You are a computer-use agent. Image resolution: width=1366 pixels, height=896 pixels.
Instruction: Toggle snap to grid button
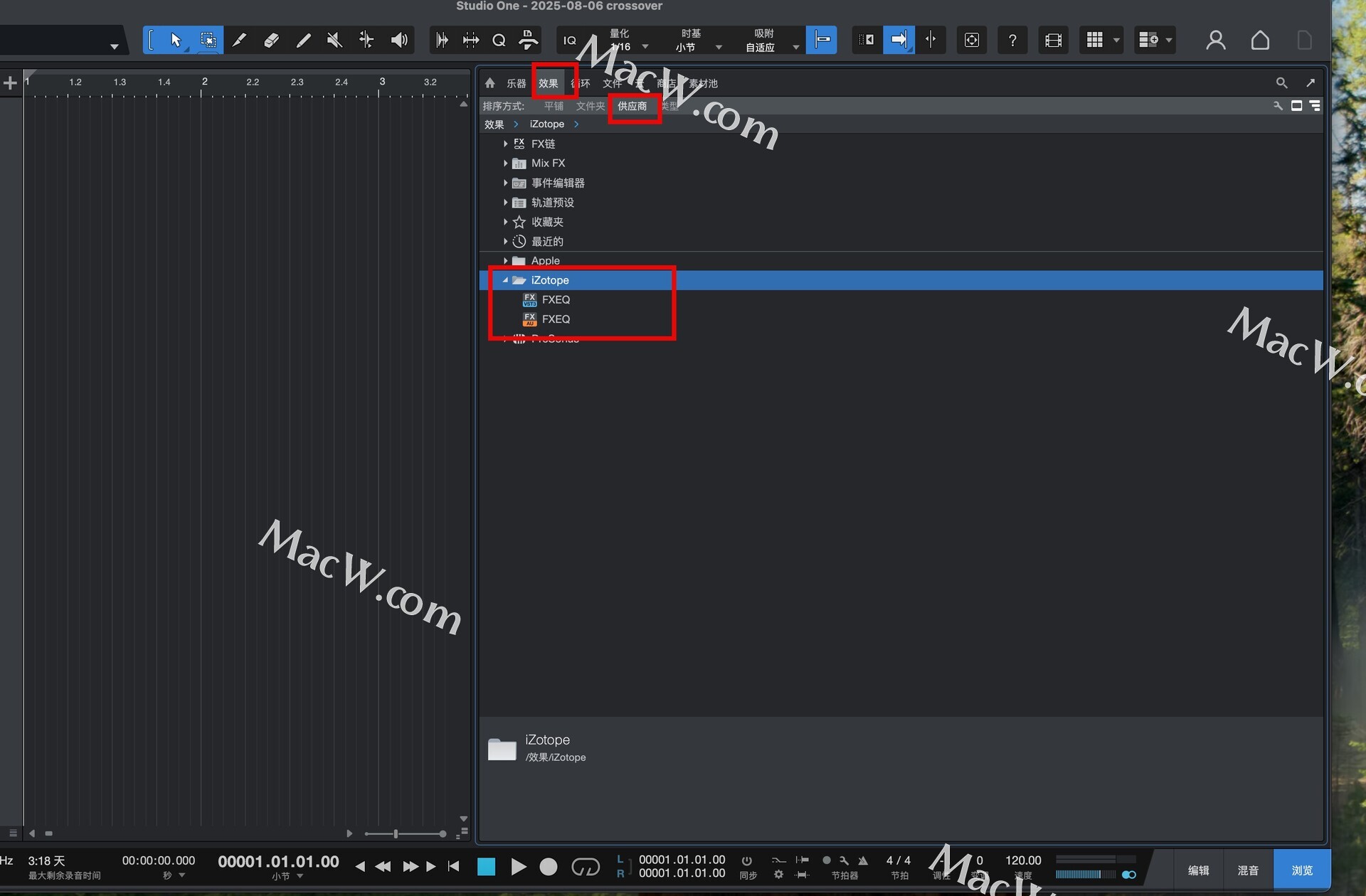pos(821,41)
